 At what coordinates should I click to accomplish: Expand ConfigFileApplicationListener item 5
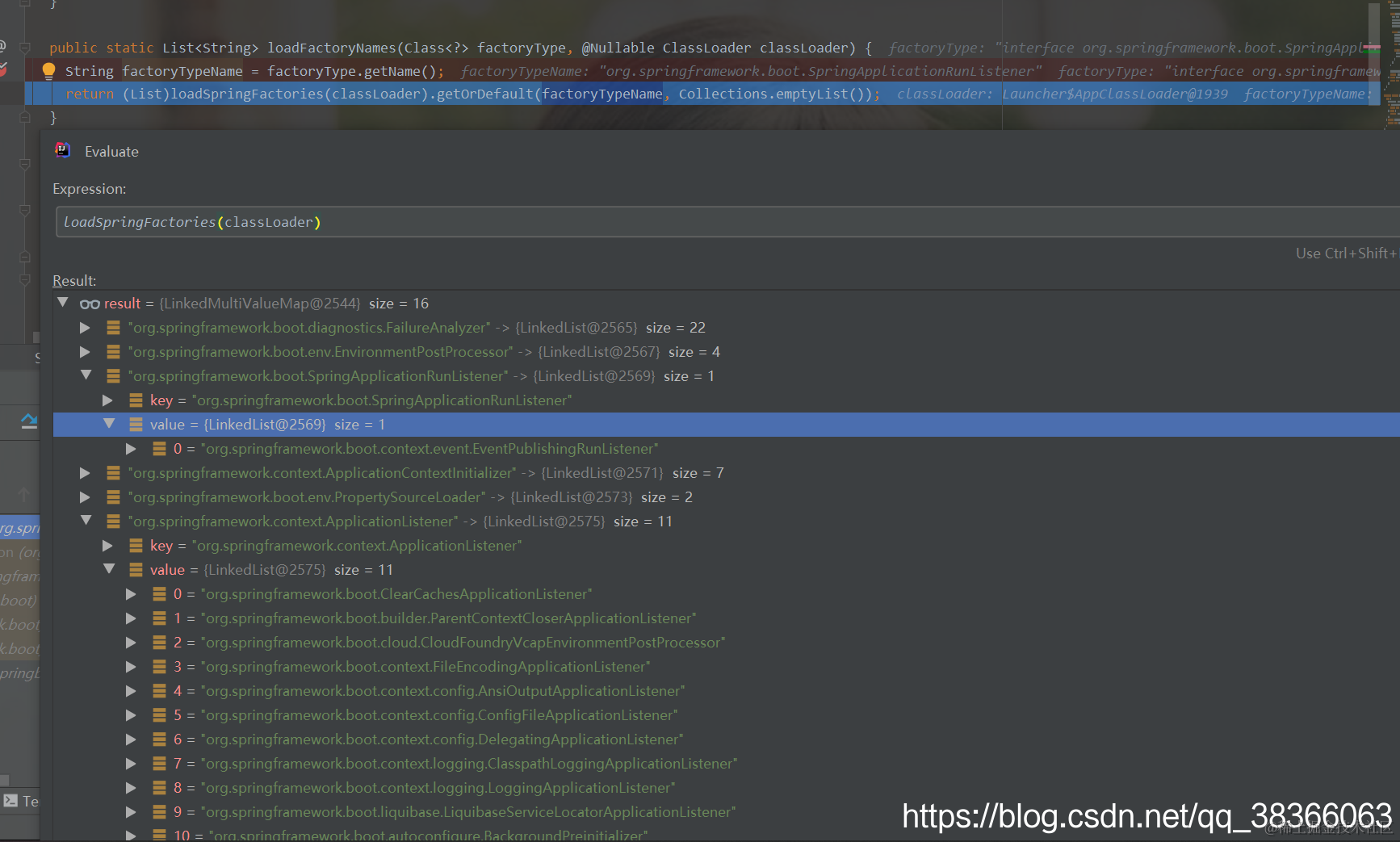point(131,715)
